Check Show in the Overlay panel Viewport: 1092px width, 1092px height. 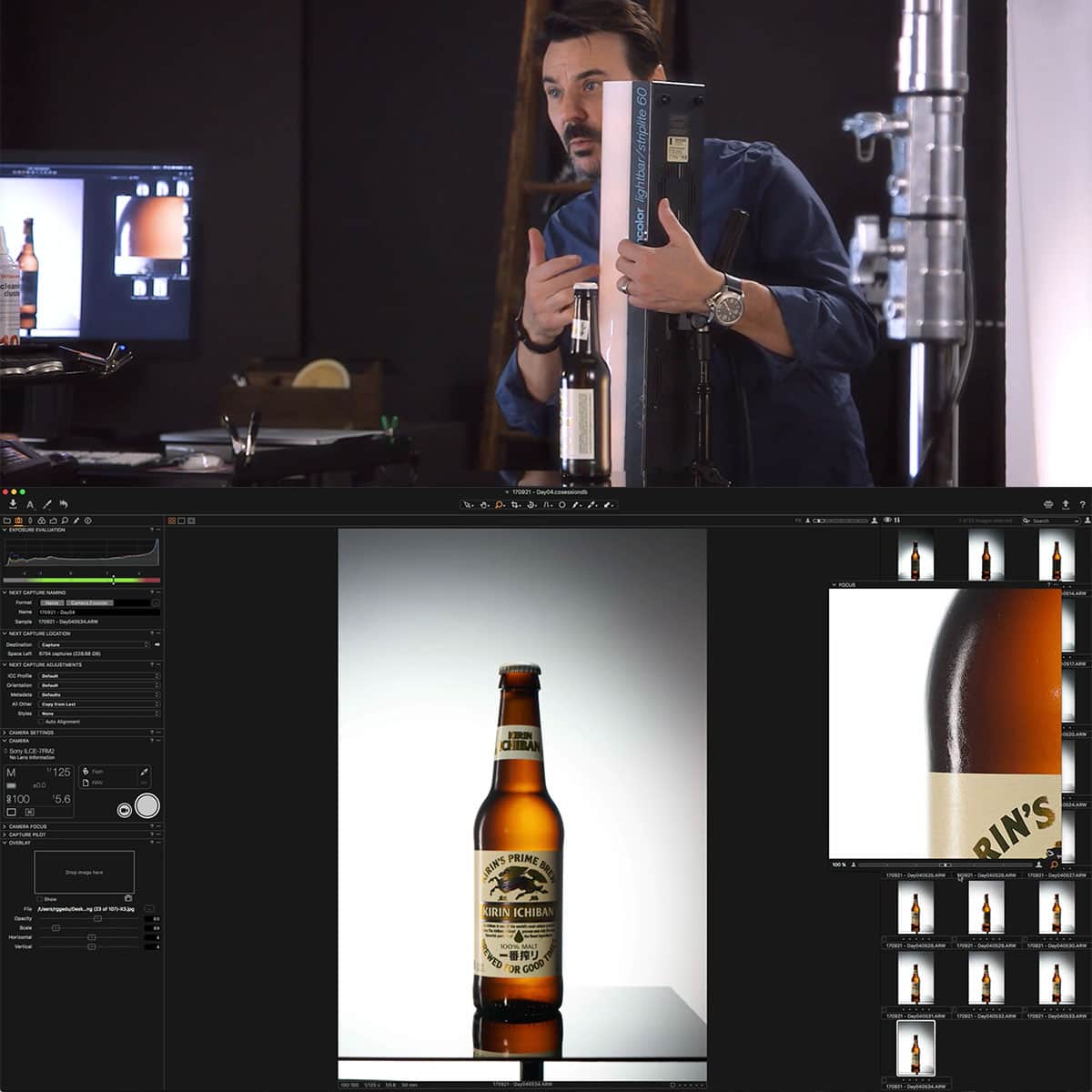(40, 899)
